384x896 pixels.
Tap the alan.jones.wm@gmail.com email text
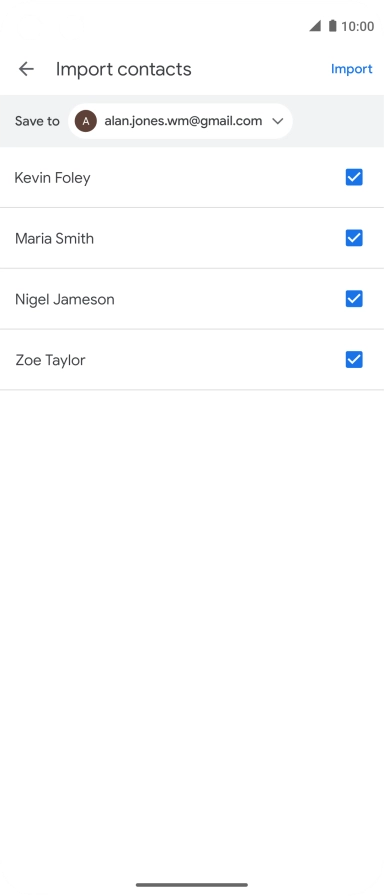tap(183, 121)
